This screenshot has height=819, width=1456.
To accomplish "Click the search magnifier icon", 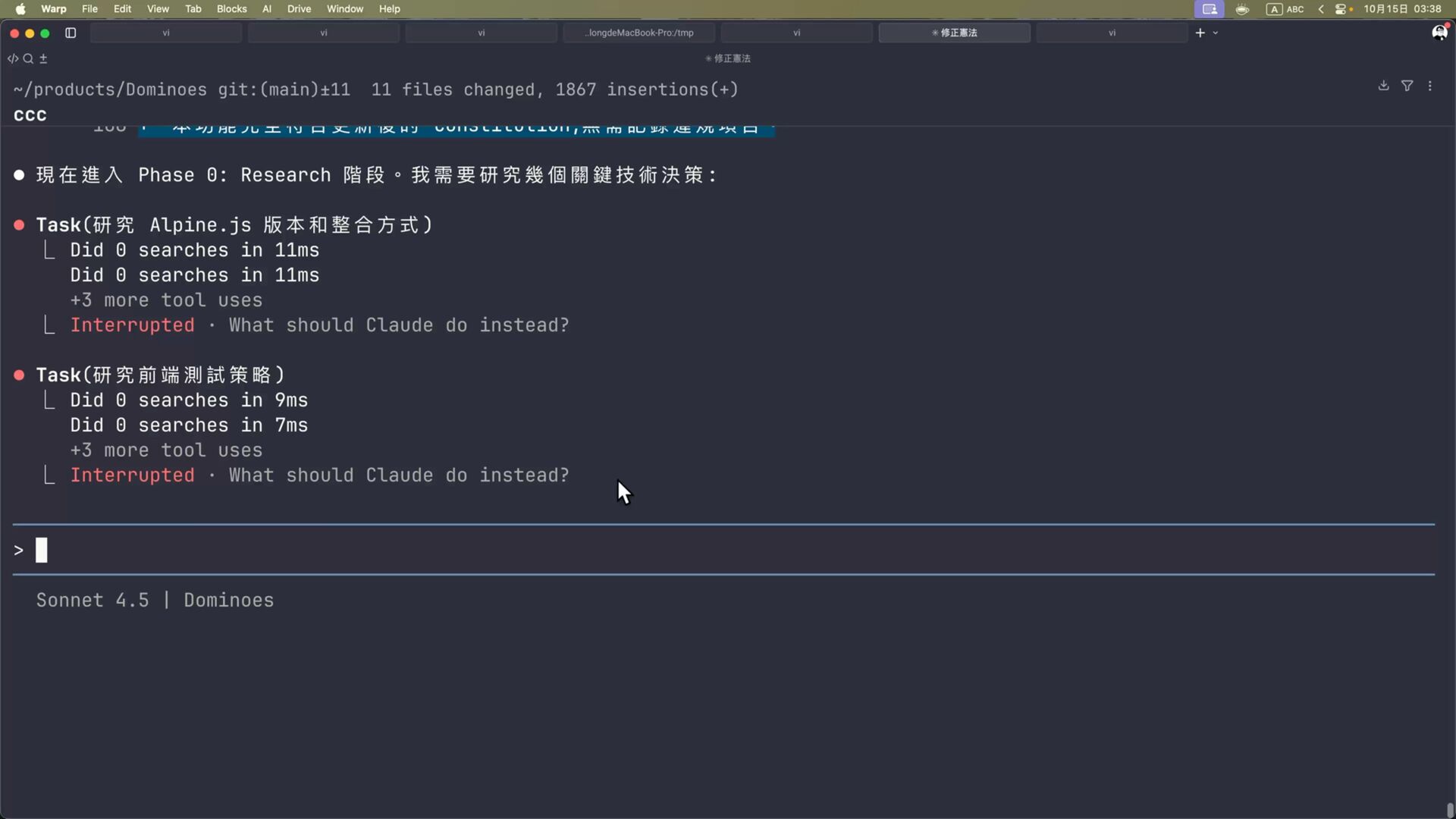I will pos(28,58).
